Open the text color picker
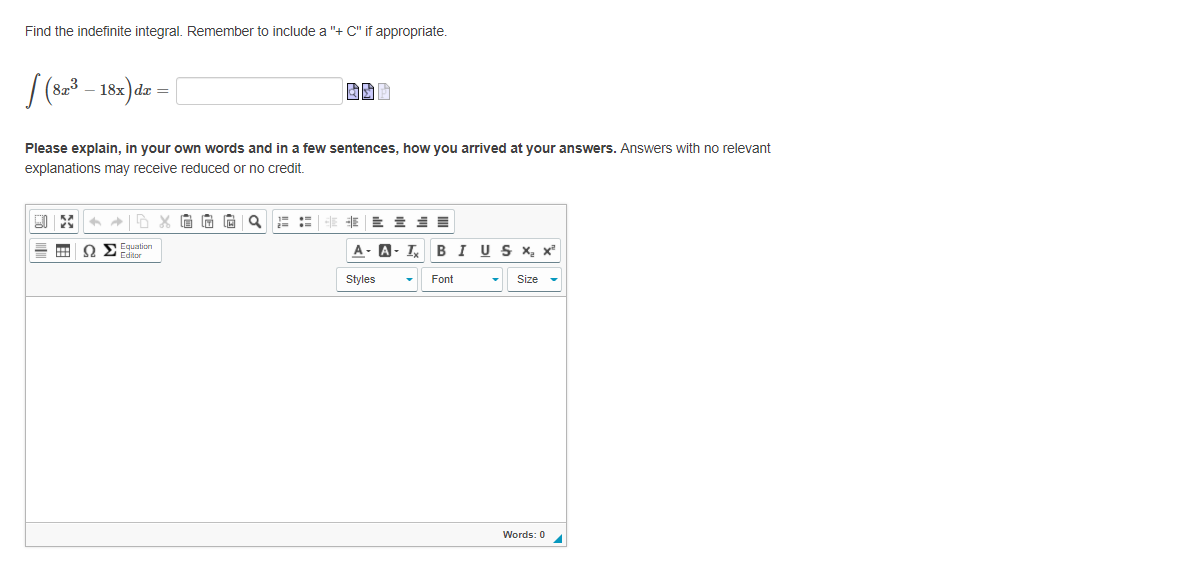 (x=359, y=250)
